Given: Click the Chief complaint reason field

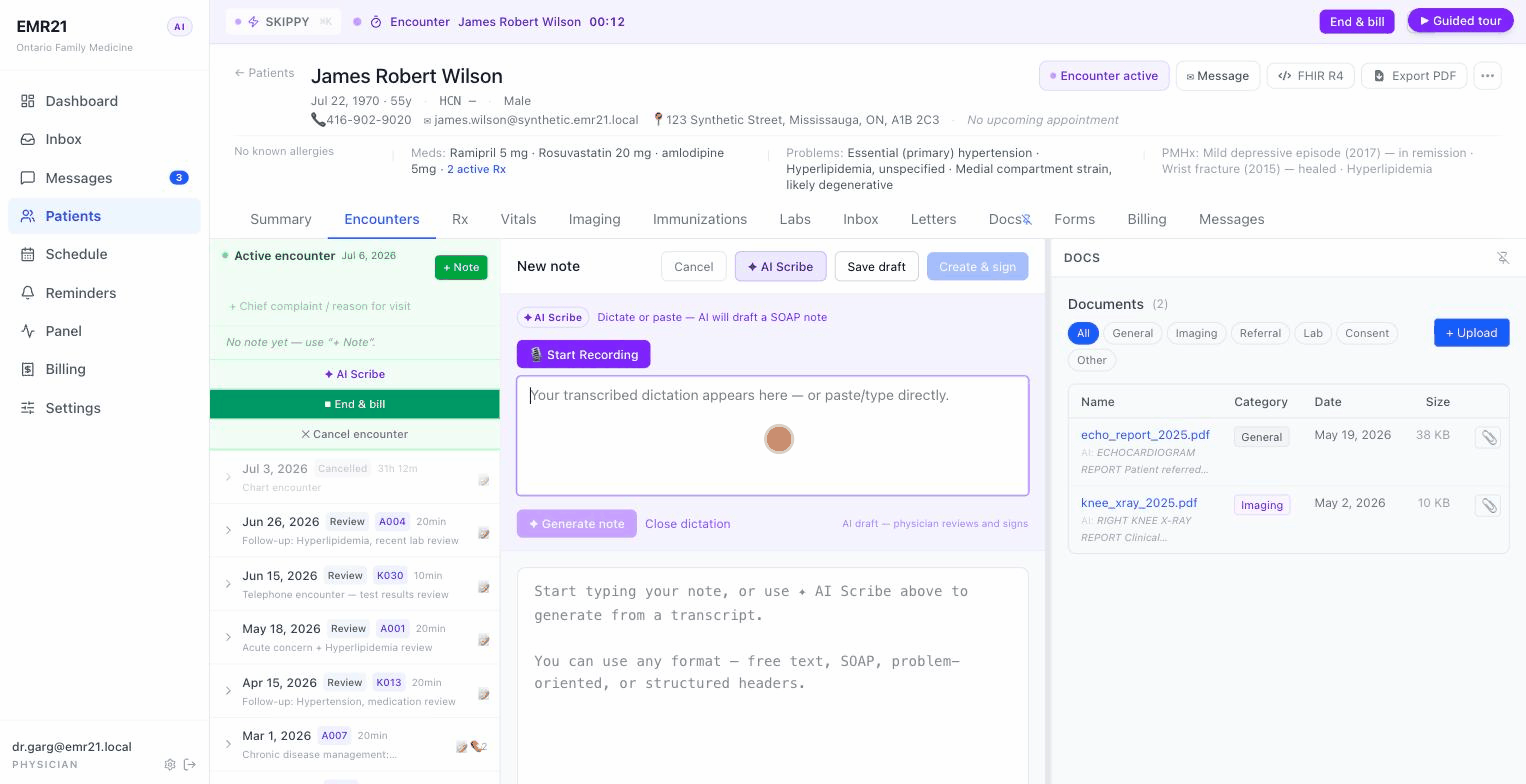Looking at the screenshot, I should coord(354,306).
